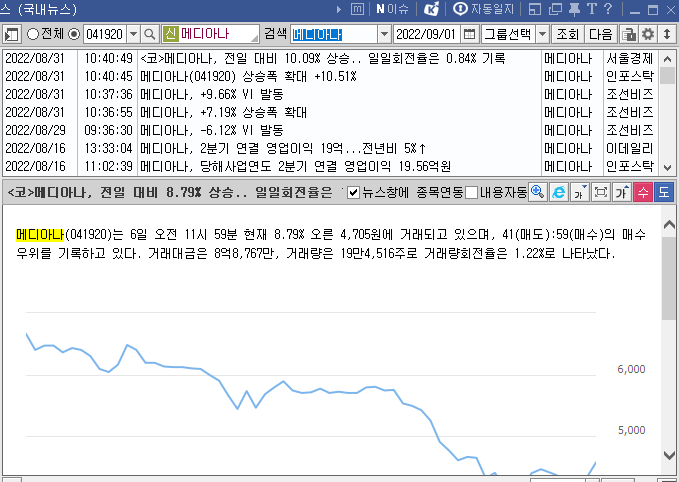Image resolution: width=679 pixels, height=482 pixels.
Task: Open the settings gear icon
Action: click(648, 34)
